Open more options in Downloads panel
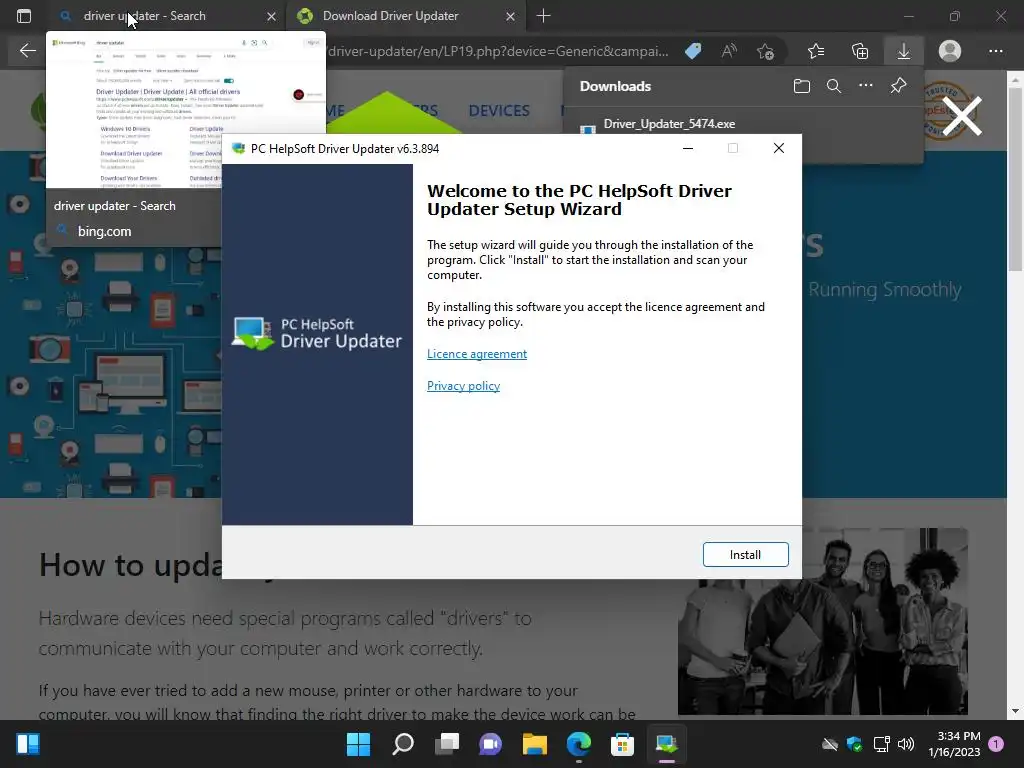 pos(865,86)
